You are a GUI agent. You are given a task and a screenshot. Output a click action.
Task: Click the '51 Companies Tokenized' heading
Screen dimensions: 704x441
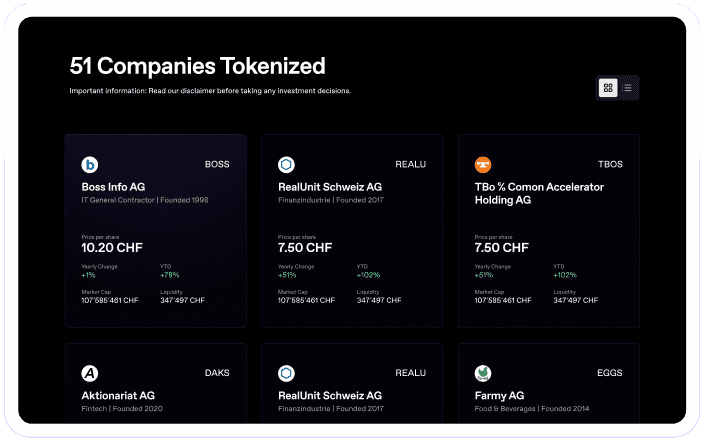point(198,66)
